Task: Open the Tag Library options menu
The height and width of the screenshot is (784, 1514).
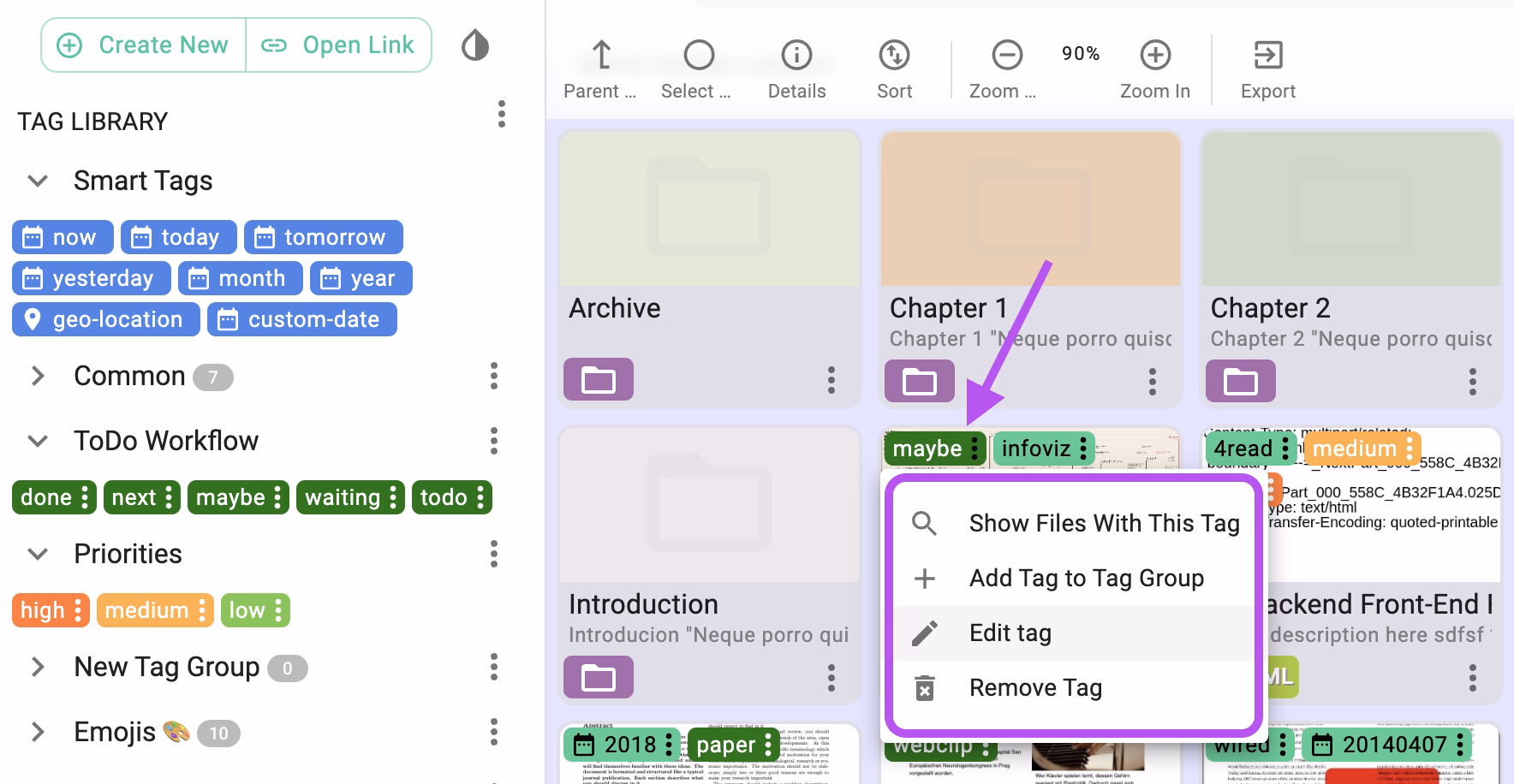Action: pos(501,114)
